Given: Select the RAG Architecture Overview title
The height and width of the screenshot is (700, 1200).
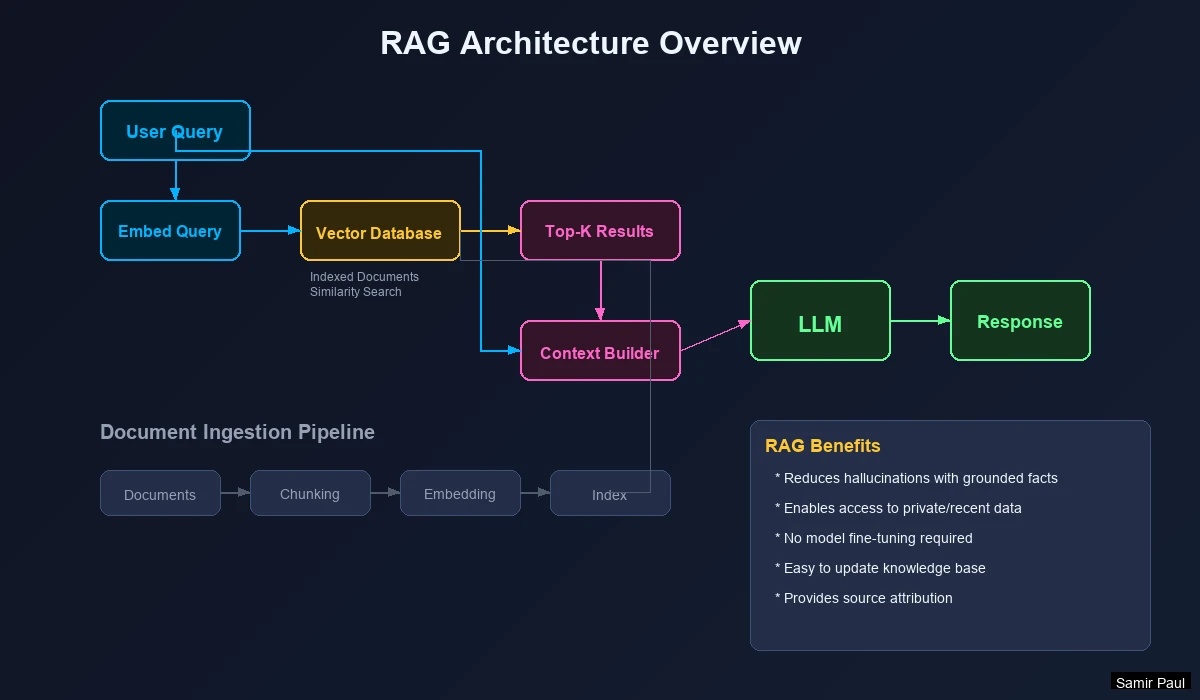Looking at the screenshot, I should (590, 43).
